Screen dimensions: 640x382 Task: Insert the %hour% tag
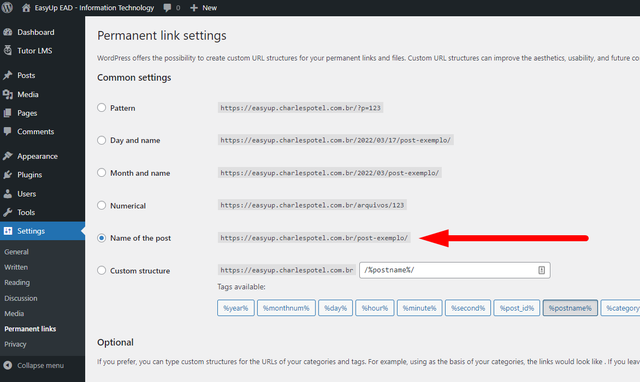tap(374, 308)
